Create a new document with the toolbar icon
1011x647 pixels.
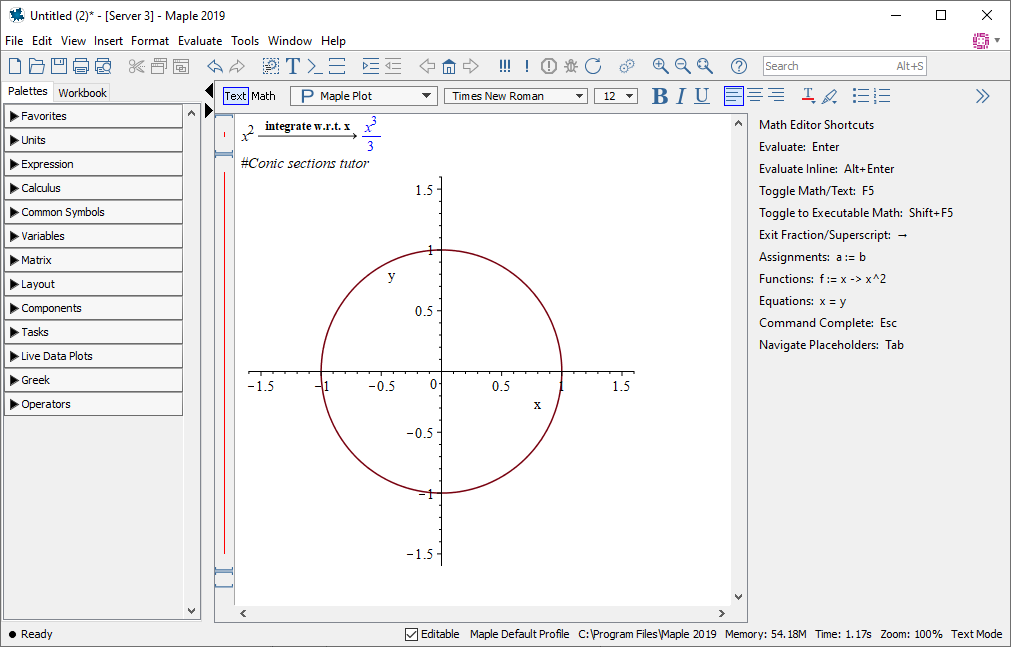click(x=15, y=66)
